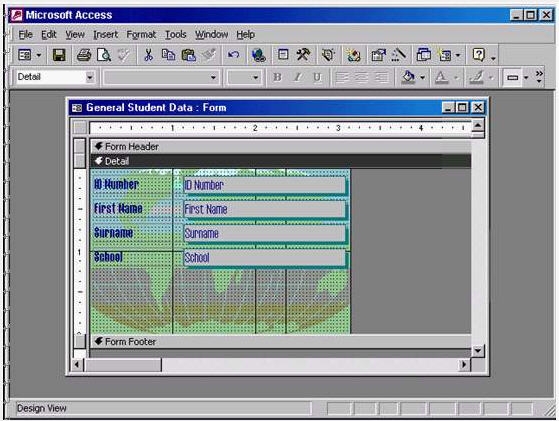The image size is (559, 421).
Task: Show more formatting toolbar buttons chevron
Action: coord(539,76)
